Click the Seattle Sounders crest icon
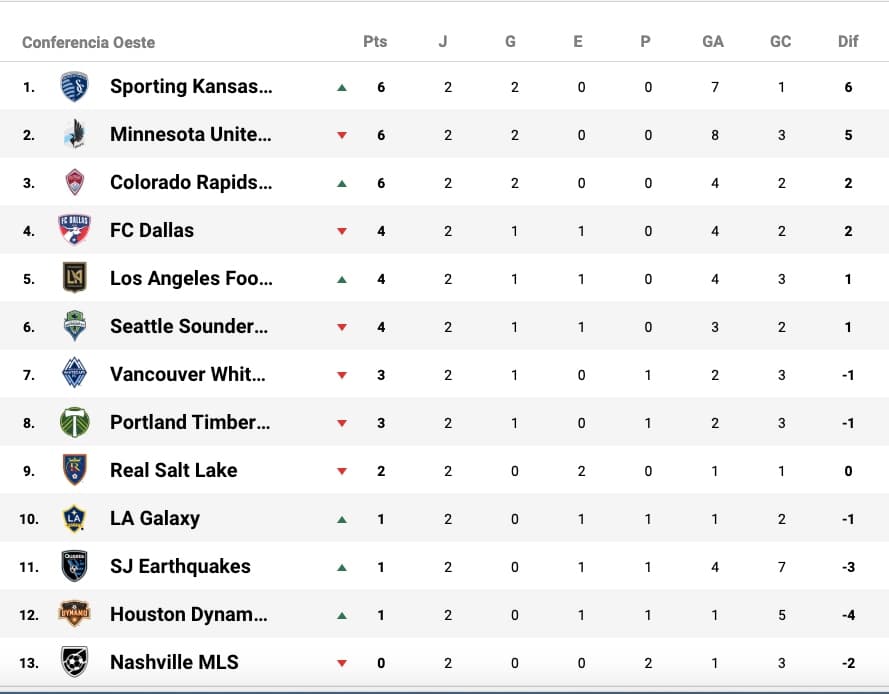Image resolution: width=889 pixels, height=694 pixels. click(x=74, y=326)
